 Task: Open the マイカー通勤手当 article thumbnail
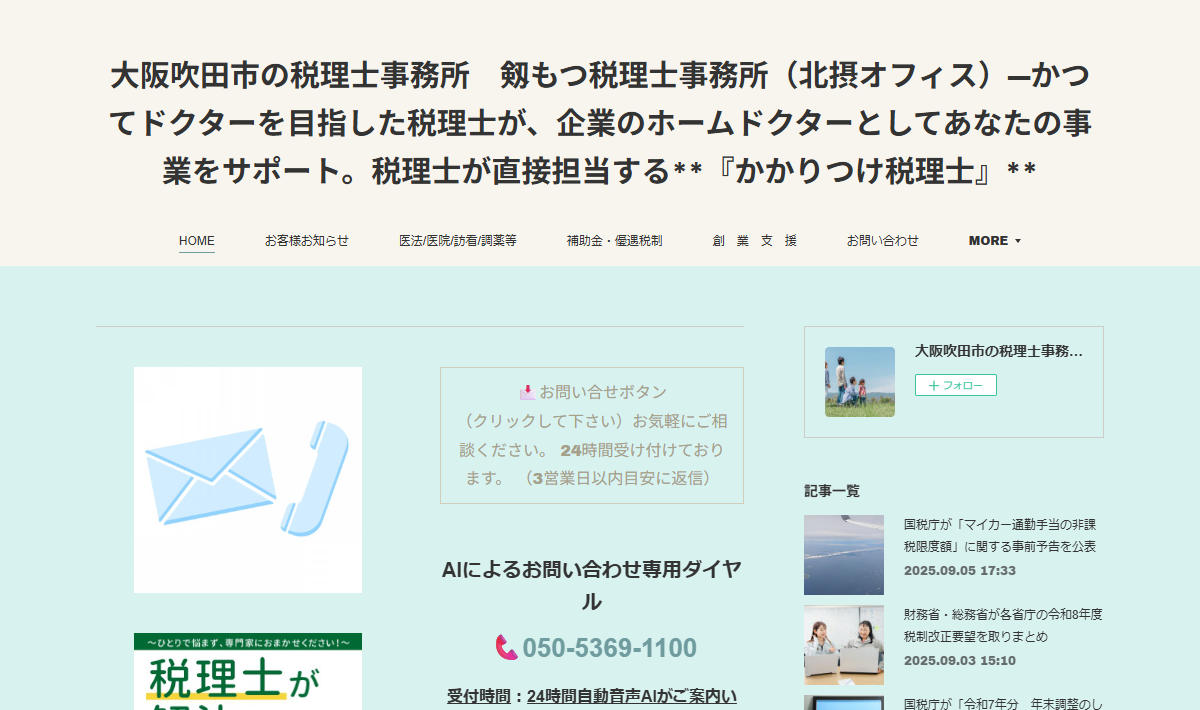[x=844, y=555]
